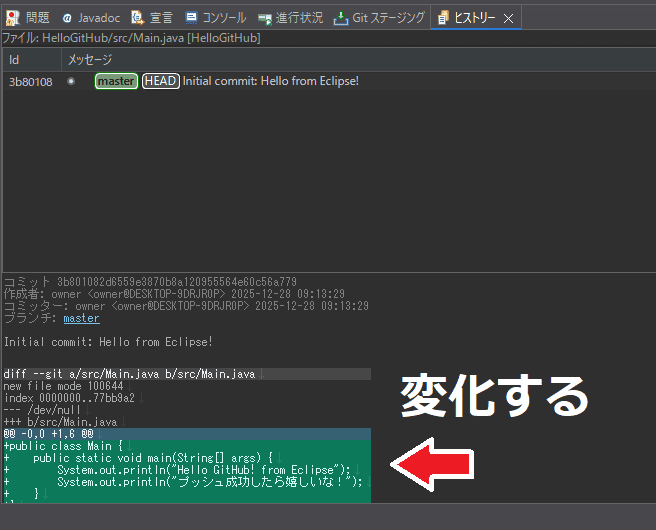The width and height of the screenshot is (656, 530).
Task: Click the HEAD ref label
Action: [160, 81]
